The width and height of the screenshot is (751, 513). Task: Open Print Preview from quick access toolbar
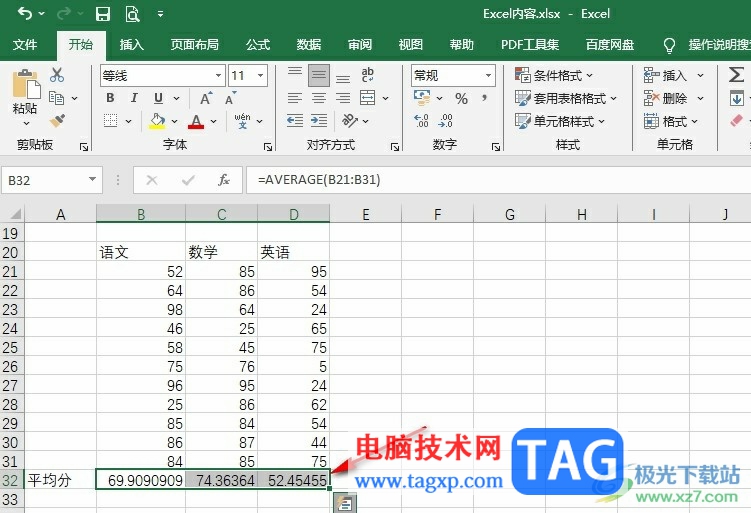[132, 14]
